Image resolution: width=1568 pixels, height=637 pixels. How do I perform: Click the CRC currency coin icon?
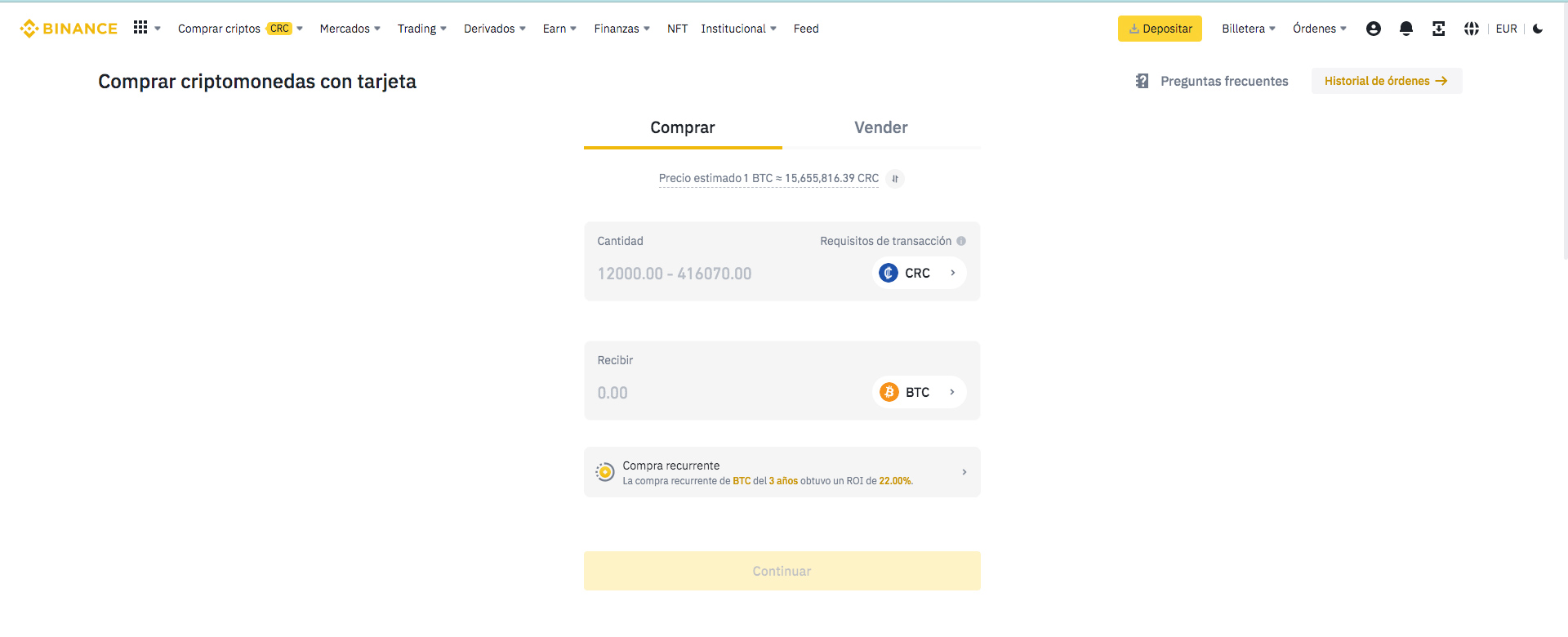[x=889, y=273]
